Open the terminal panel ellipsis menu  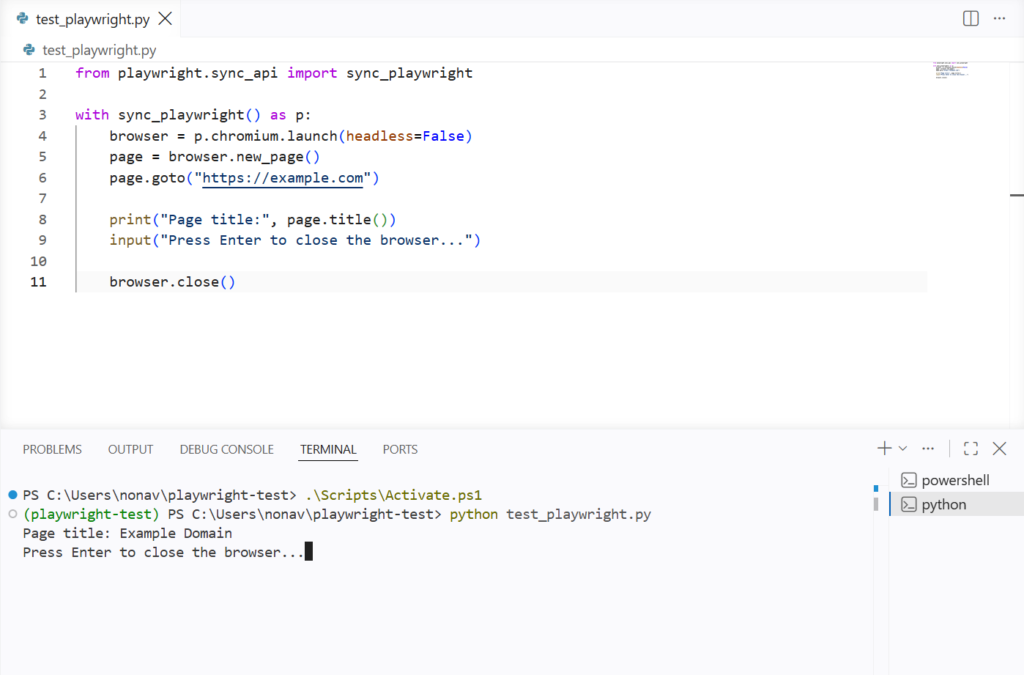(x=928, y=448)
